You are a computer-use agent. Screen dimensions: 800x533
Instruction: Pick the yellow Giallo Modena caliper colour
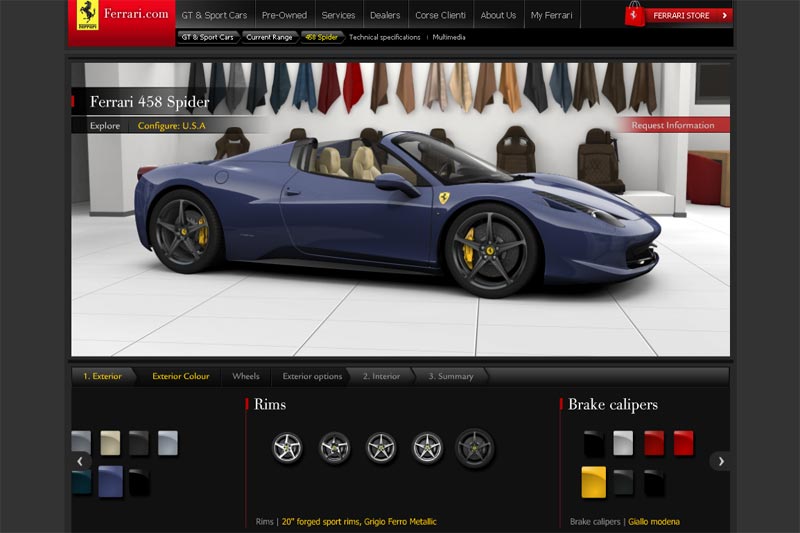594,482
